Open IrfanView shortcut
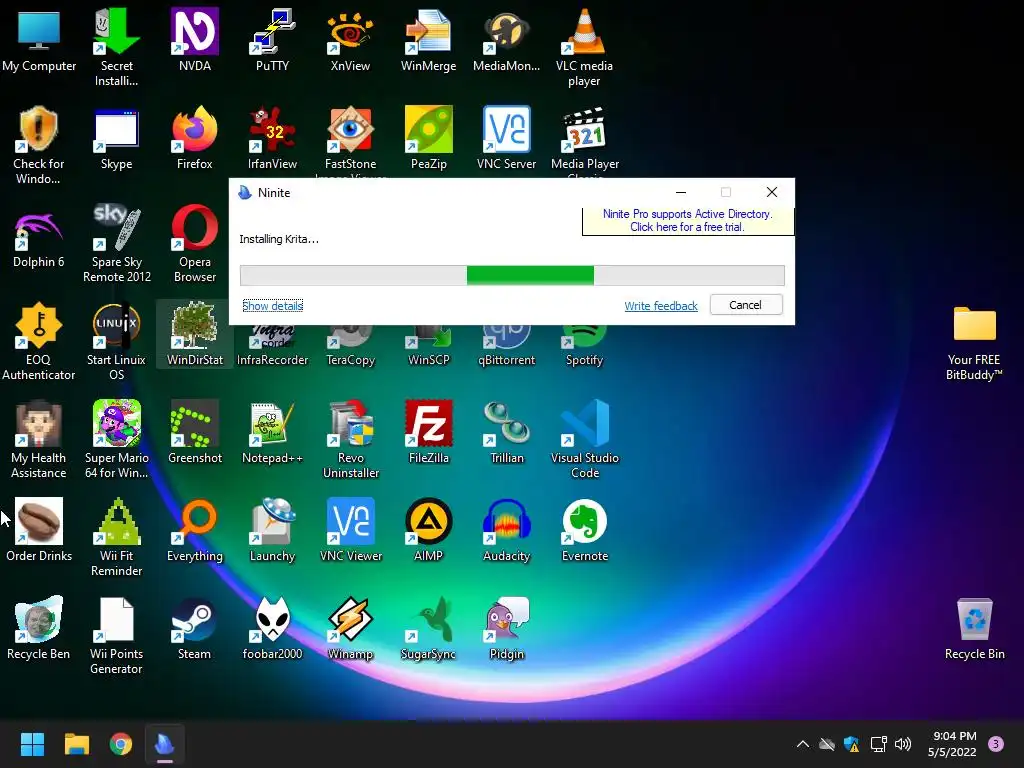Viewport: 1024px width, 768px height. click(272, 138)
